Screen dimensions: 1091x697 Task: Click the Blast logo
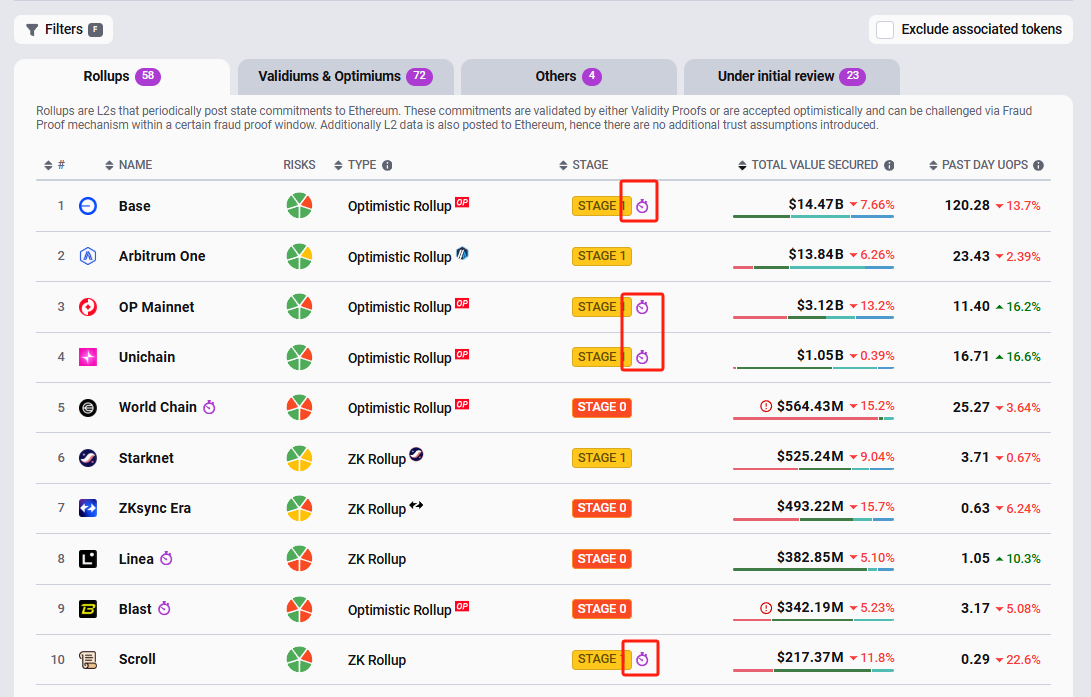(x=88, y=609)
